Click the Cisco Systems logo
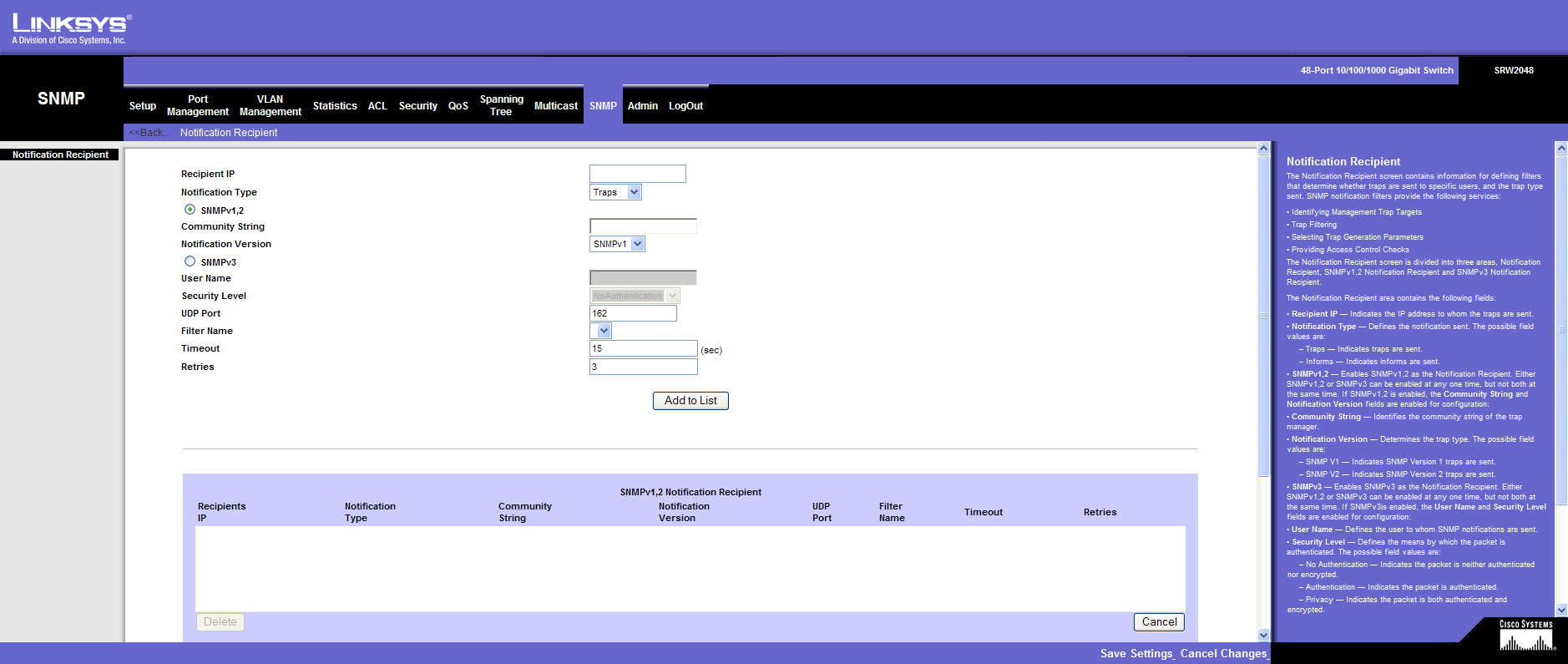The width and height of the screenshot is (1568, 664). [x=1525, y=636]
